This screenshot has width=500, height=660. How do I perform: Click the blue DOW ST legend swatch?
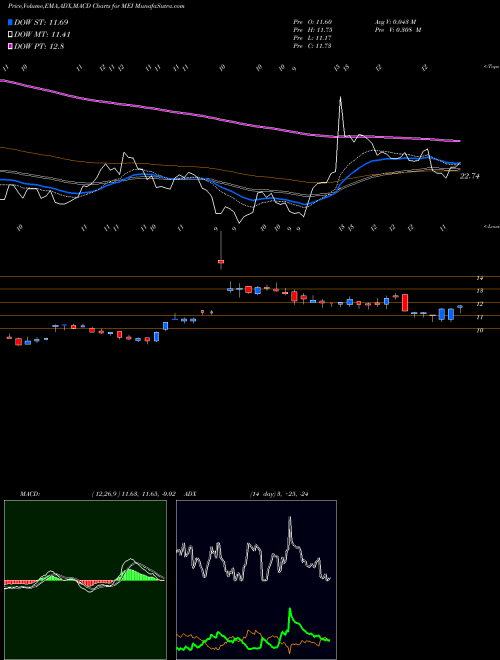(11, 22)
